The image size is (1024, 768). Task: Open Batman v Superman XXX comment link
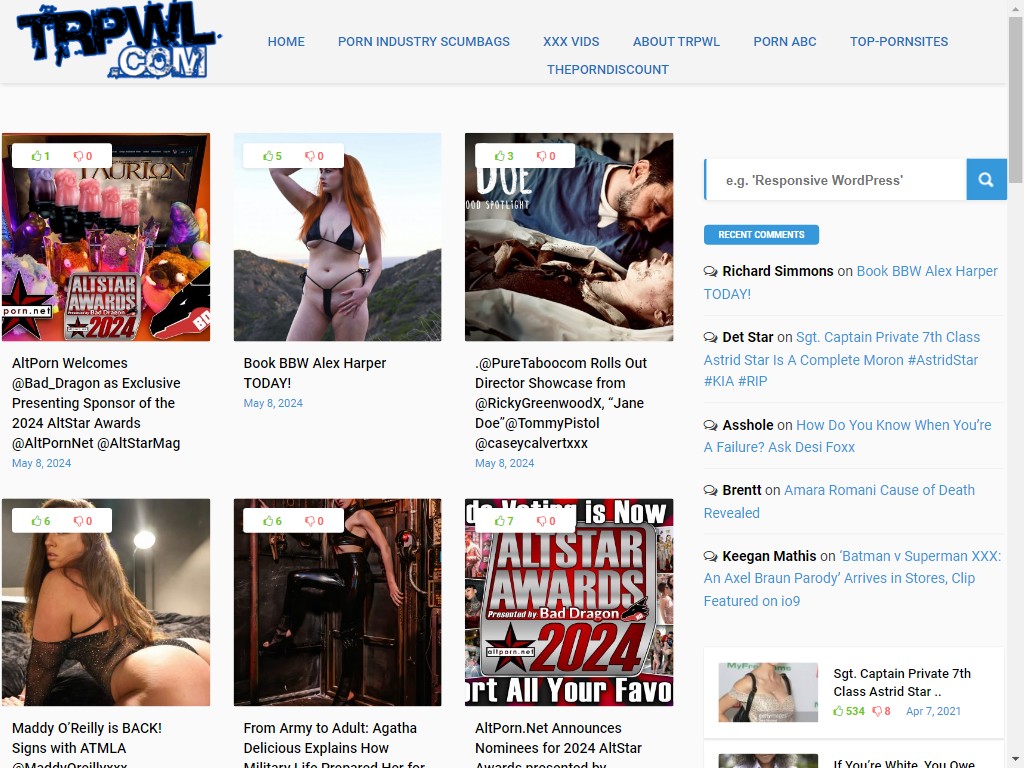tap(852, 579)
